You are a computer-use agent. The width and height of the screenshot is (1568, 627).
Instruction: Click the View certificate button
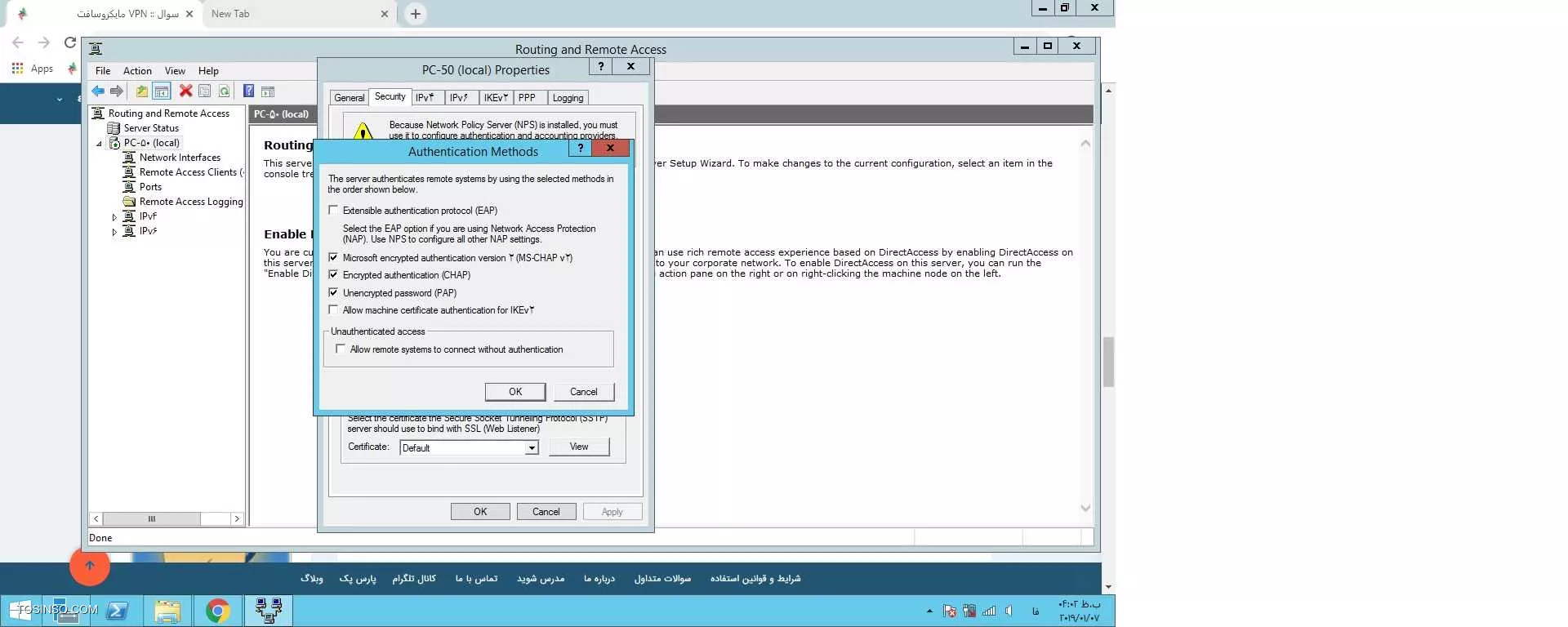pyautogui.click(x=579, y=447)
